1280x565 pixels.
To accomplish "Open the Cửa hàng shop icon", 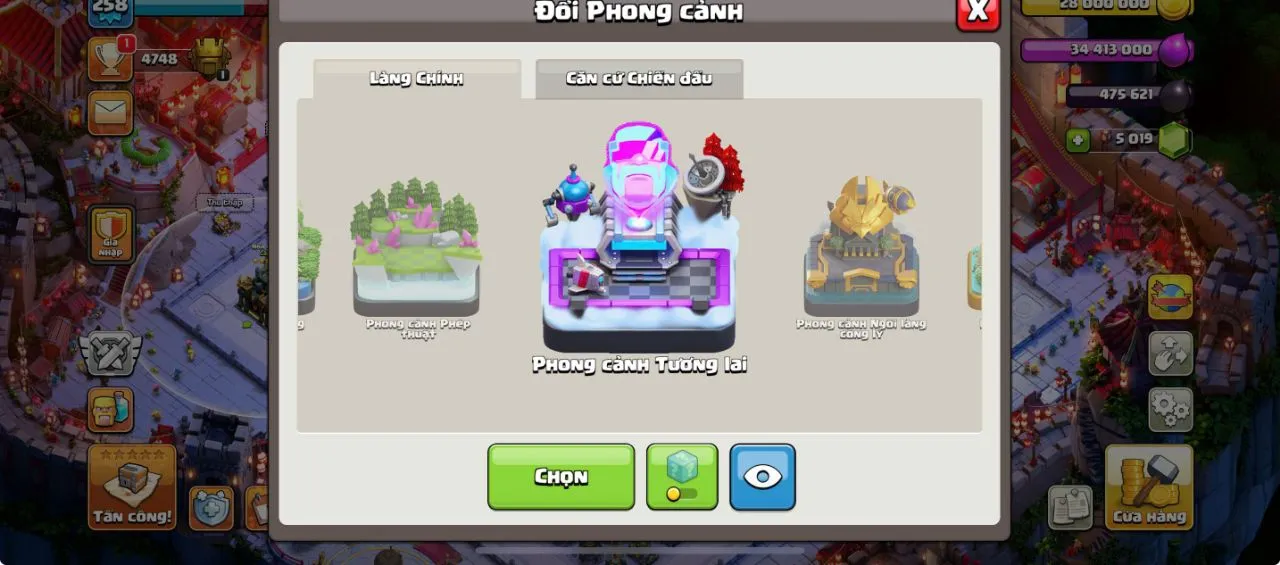I will coord(1149,487).
